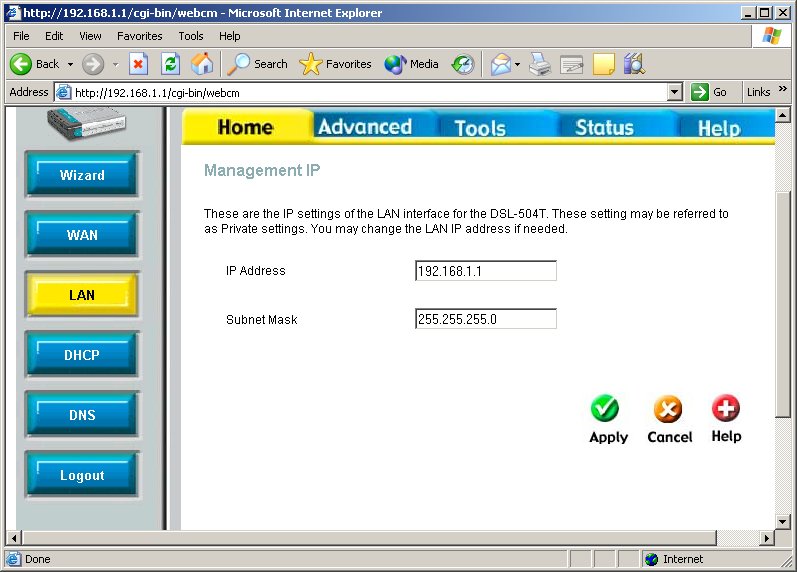Expand the Mail dropdown arrow
797x572 pixels.
click(517, 65)
